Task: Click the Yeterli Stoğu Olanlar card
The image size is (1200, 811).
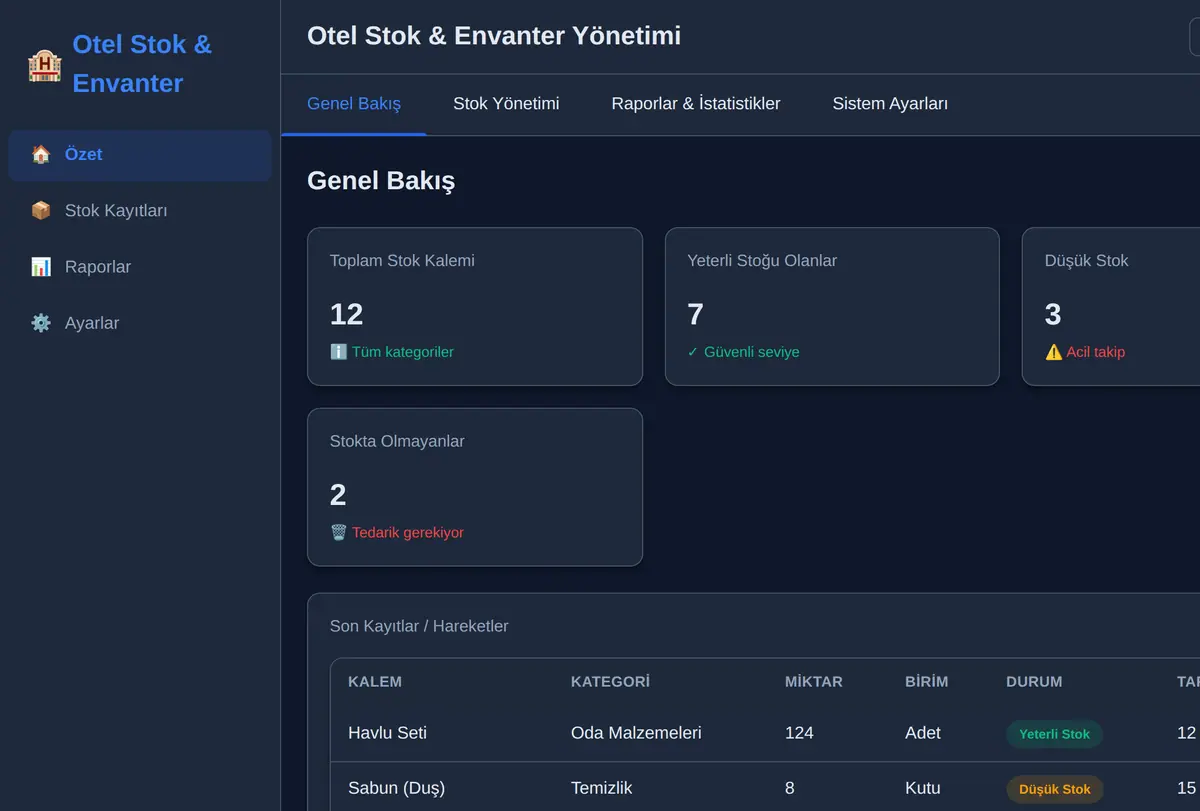Action: [832, 306]
